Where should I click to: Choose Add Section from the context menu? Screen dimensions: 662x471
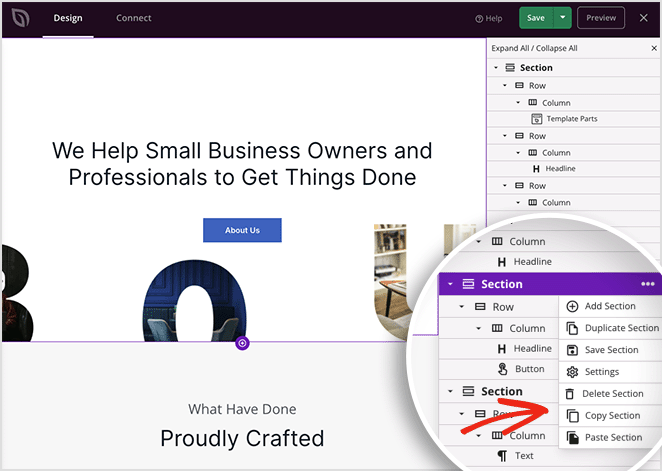click(x=610, y=306)
